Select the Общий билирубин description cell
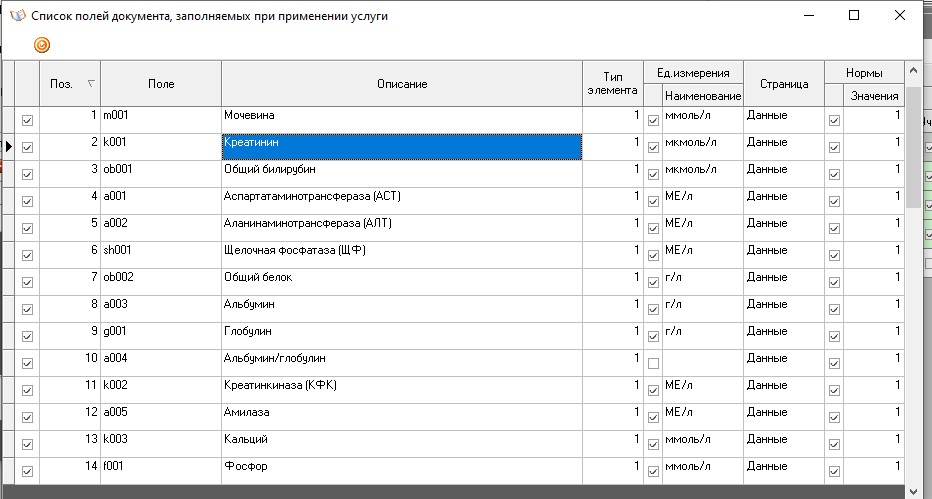The image size is (932, 499). tap(402, 174)
